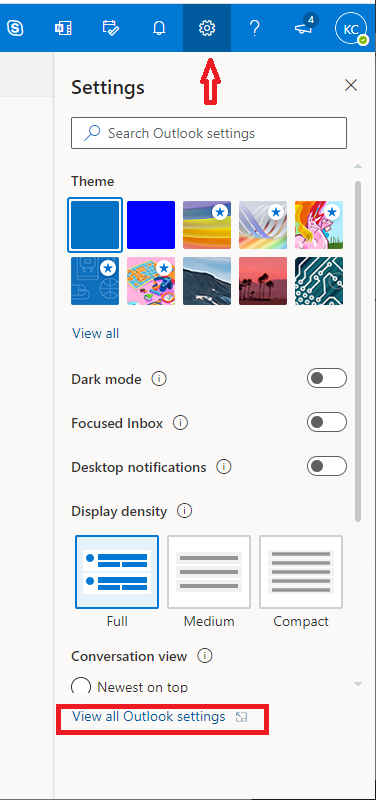Click the Search Outlook settings field
The width and height of the screenshot is (384, 812).
[x=209, y=133]
